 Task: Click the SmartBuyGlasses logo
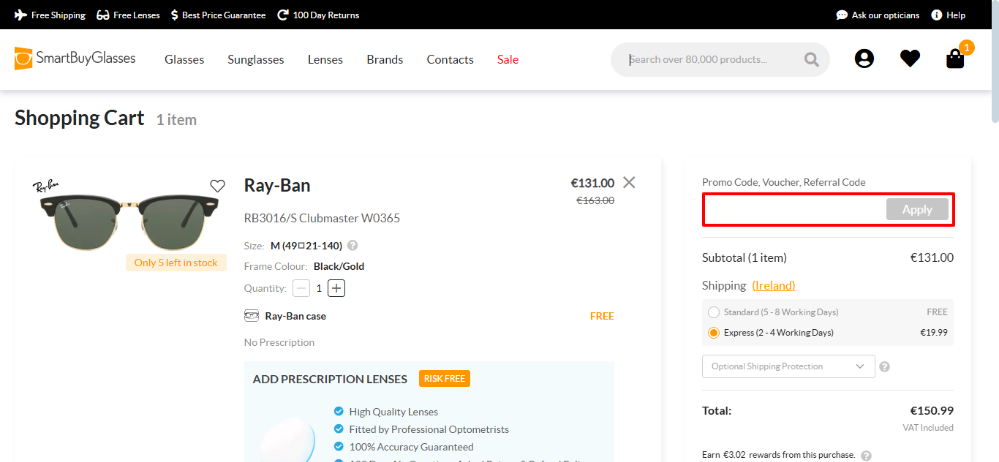point(75,59)
